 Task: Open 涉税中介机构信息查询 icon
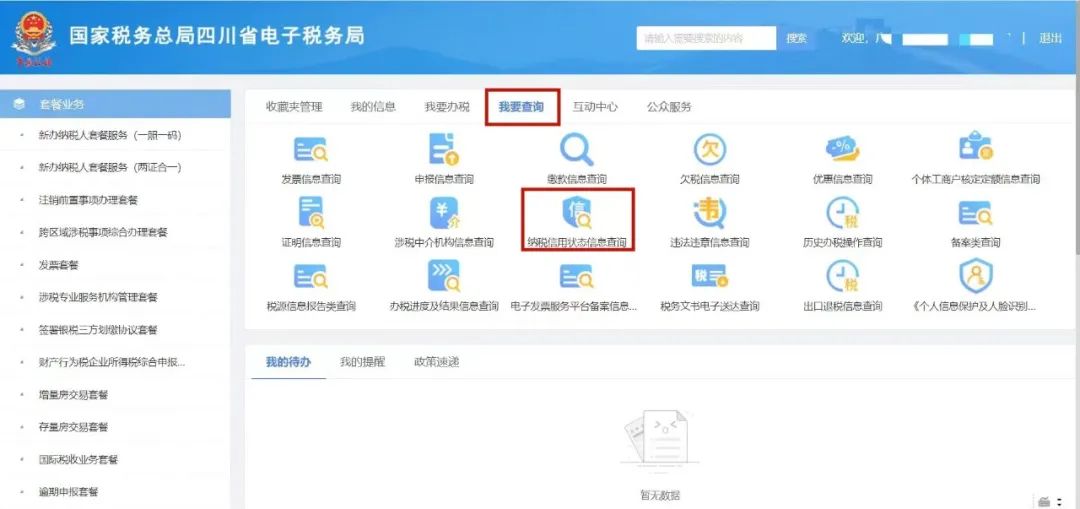point(444,213)
